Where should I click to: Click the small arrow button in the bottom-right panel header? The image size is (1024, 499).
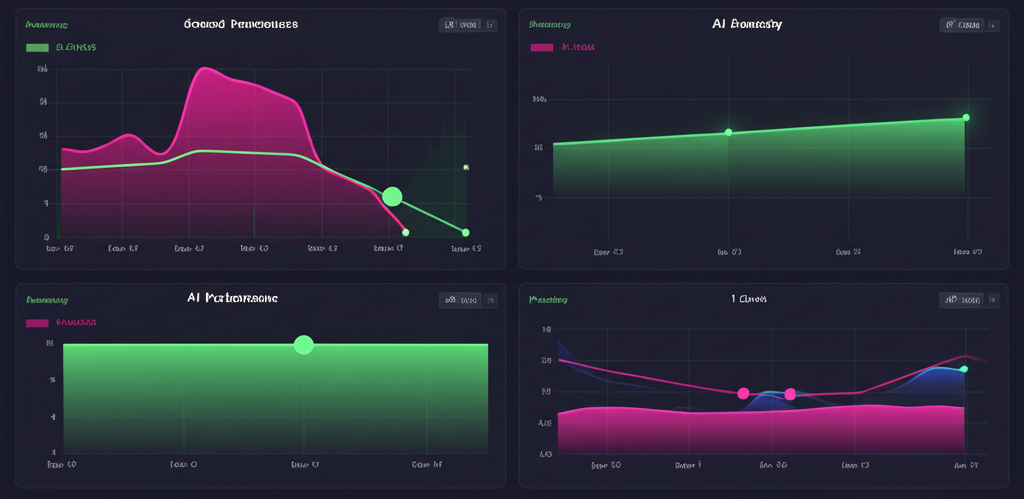coord(992,299)
